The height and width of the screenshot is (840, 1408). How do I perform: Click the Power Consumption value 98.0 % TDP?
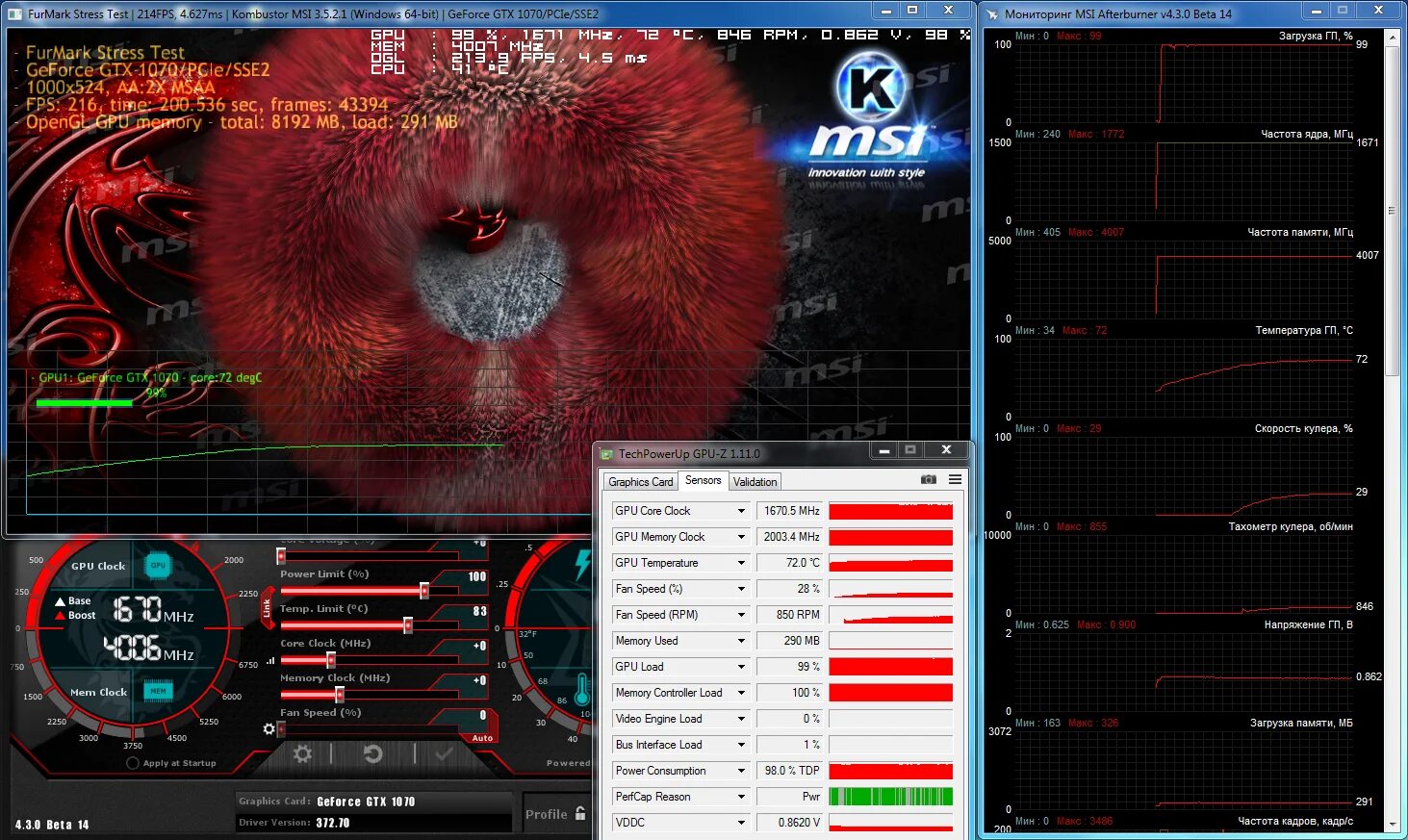point(791,771)
